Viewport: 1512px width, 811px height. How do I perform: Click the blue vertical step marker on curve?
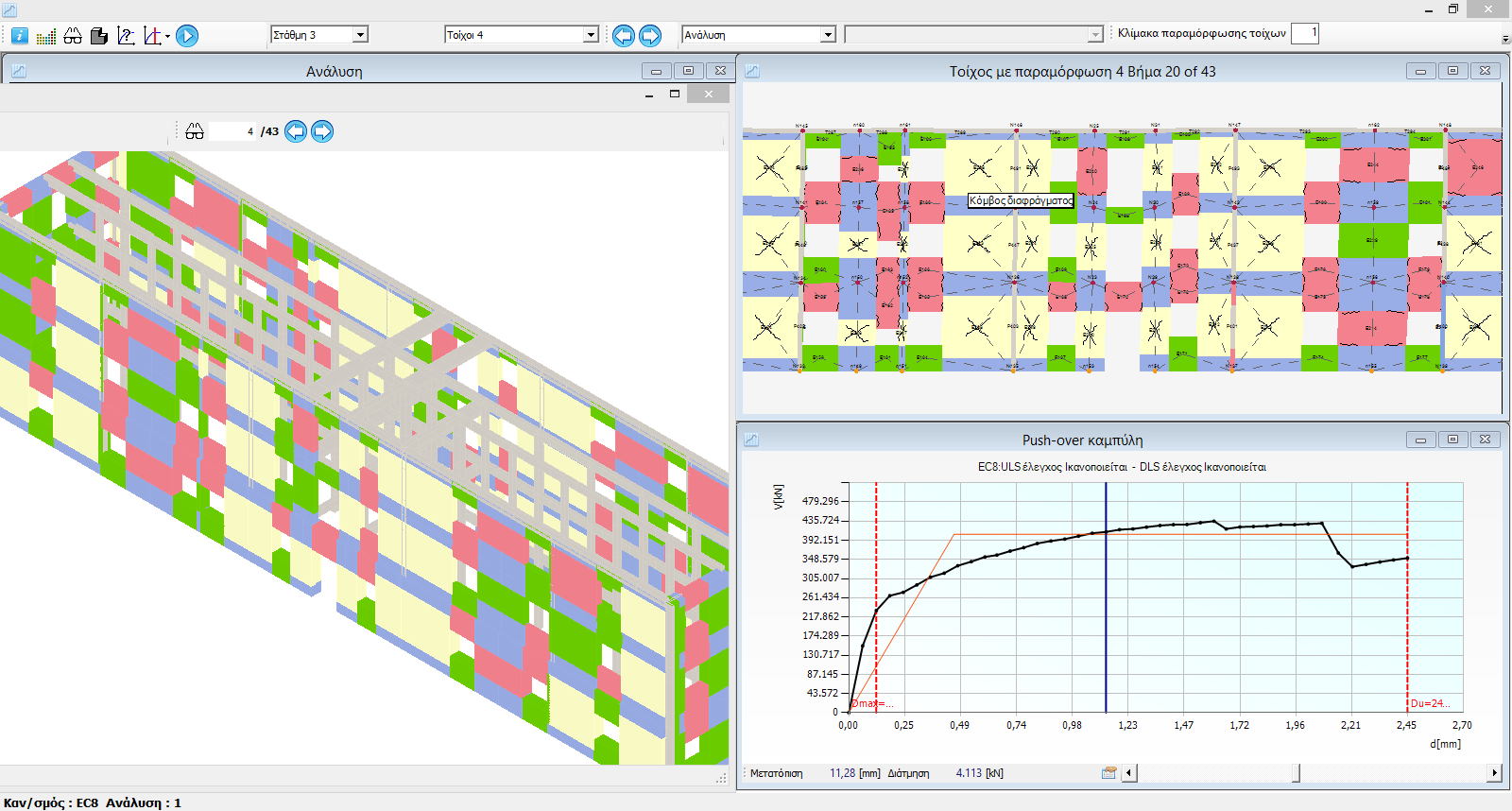tap(1106, 597)
